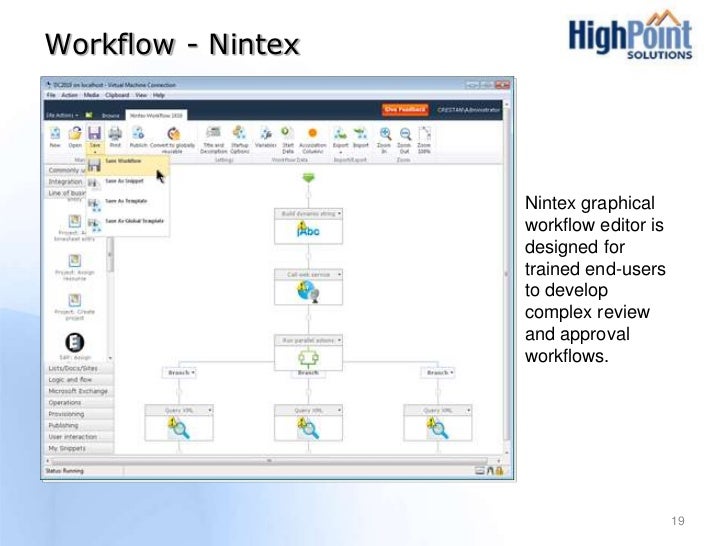Open dropdown arrow of middle Query XML action

pyautogui.click(x=339, y=410)
